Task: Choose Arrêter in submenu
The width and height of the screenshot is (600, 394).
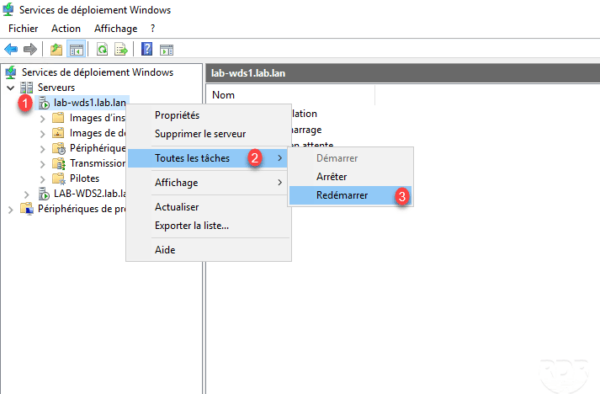Action: tap(350, 177)
